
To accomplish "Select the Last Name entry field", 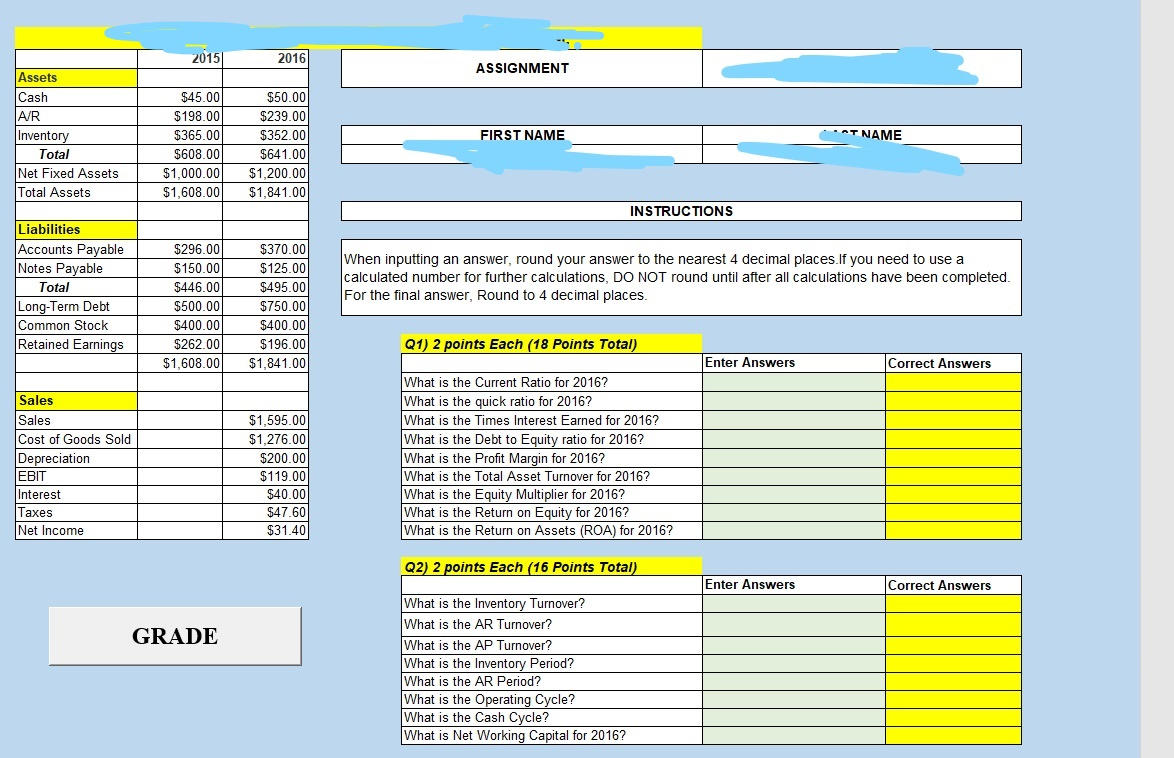I will pos(861,152).
